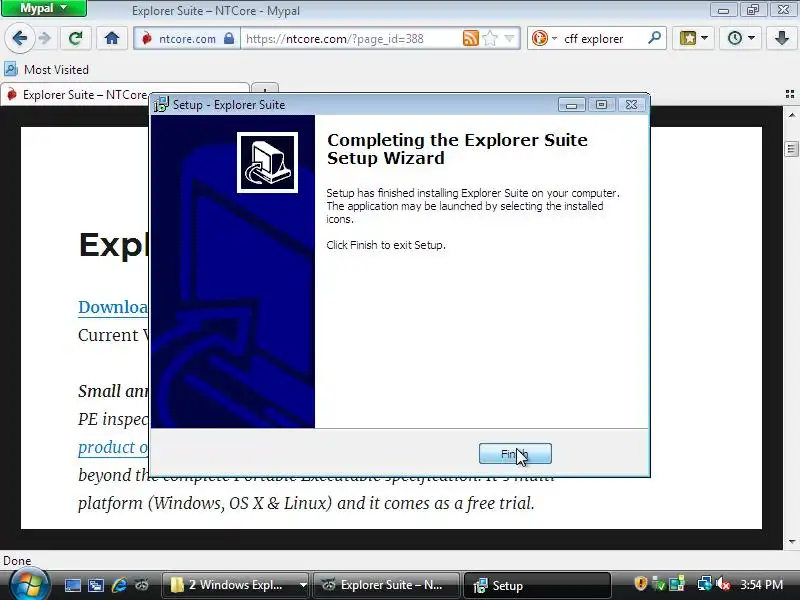Minimize the Setup - Explorer Suite dialog
Viewport: 800px width, 600px height.
tap(571, 105)
